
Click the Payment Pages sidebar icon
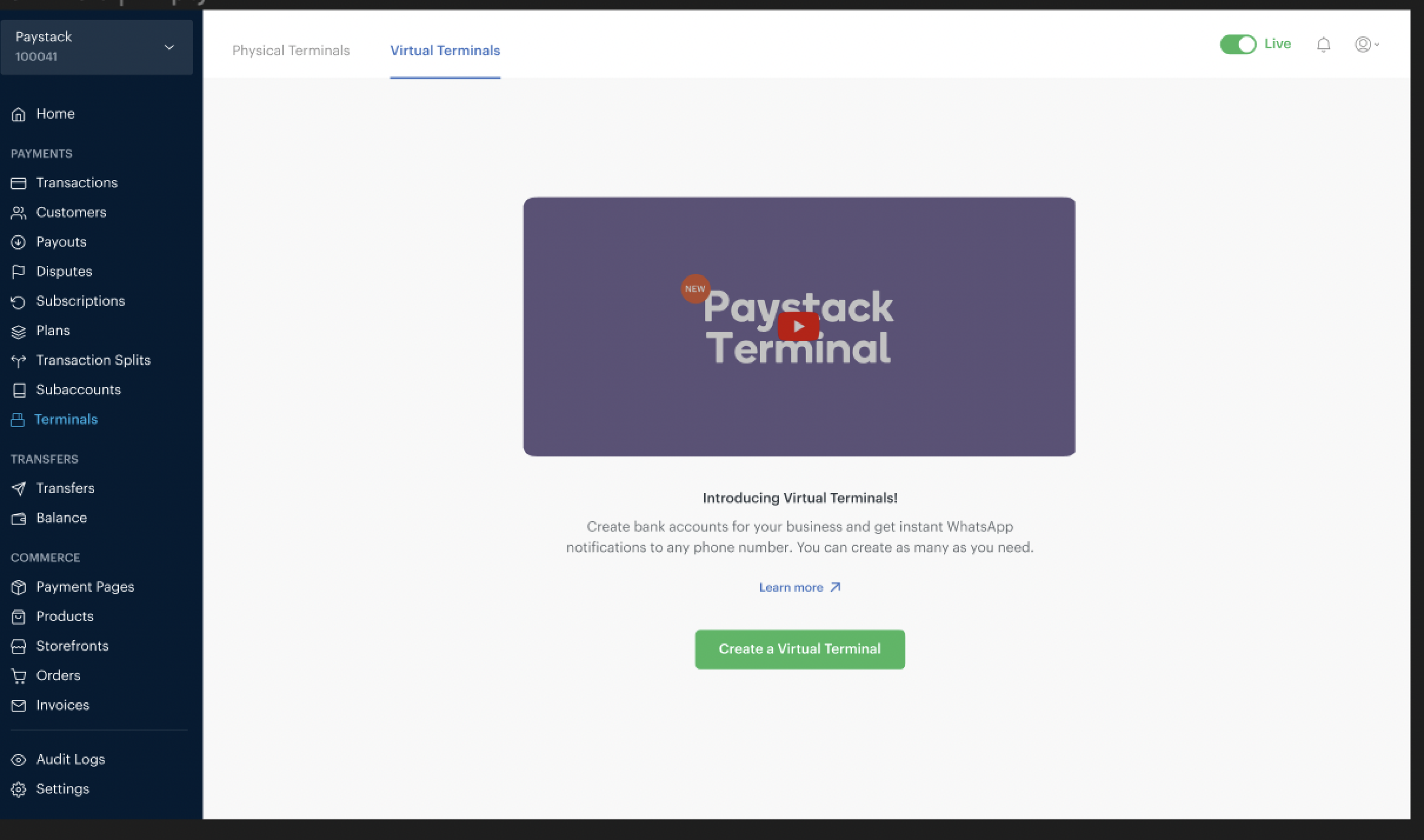coord(18,587)
